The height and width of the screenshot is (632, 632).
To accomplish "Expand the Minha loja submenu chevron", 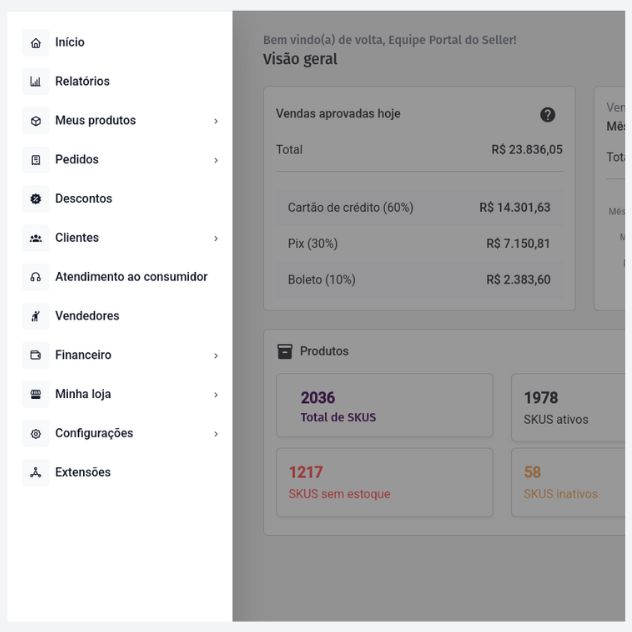I will [216, 394].
